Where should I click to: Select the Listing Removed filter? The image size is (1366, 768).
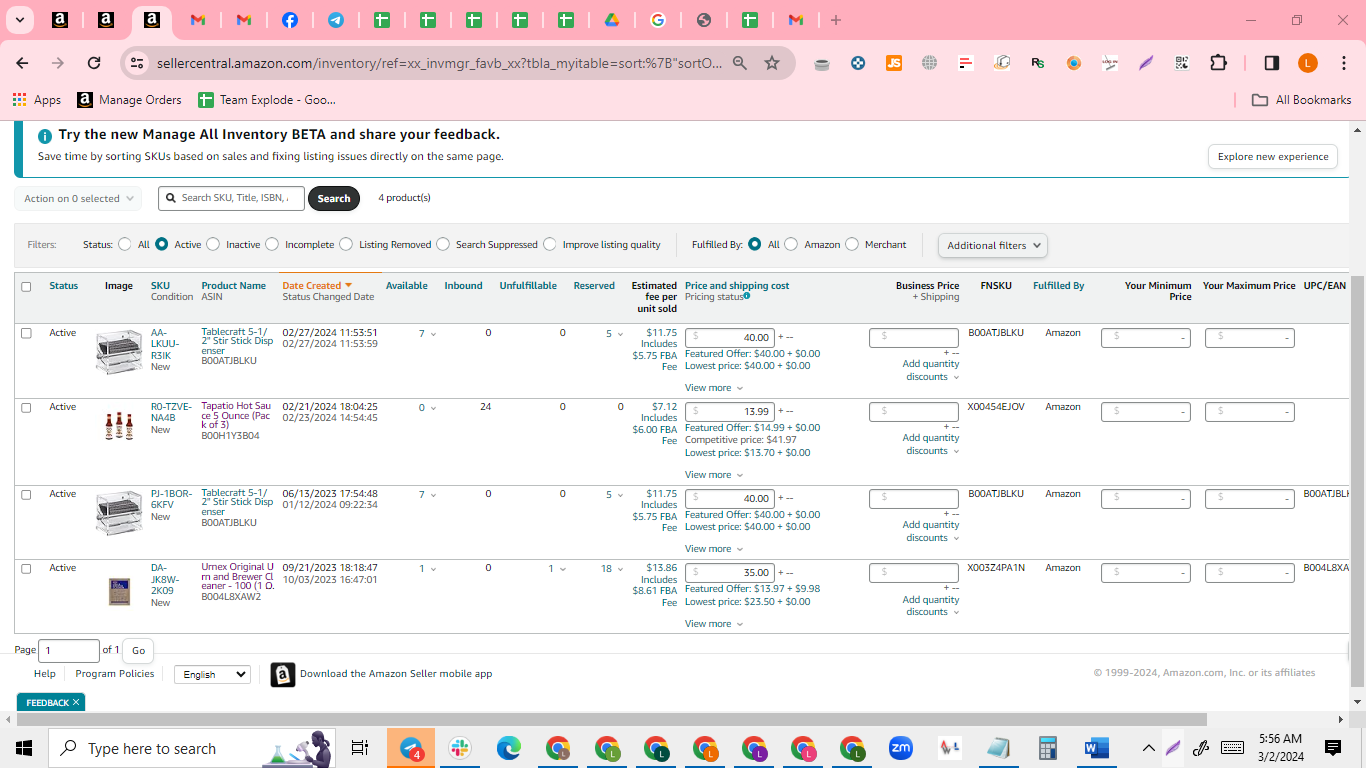(x=346, y=244)
